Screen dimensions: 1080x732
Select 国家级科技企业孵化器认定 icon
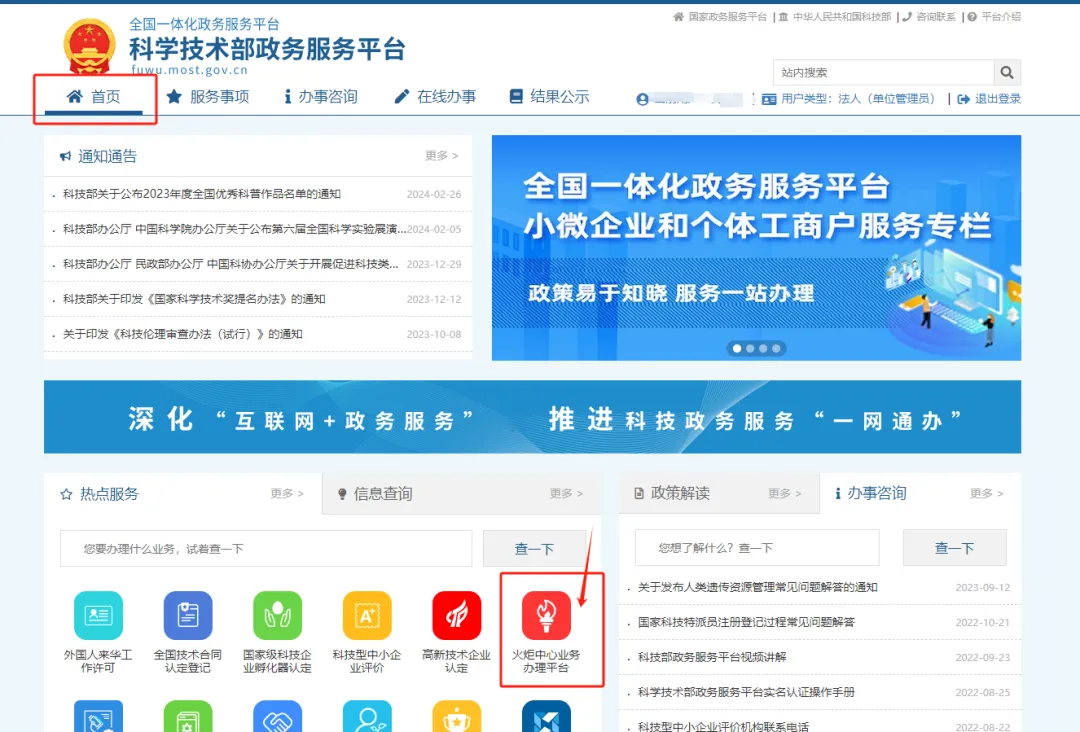point(277,615)
